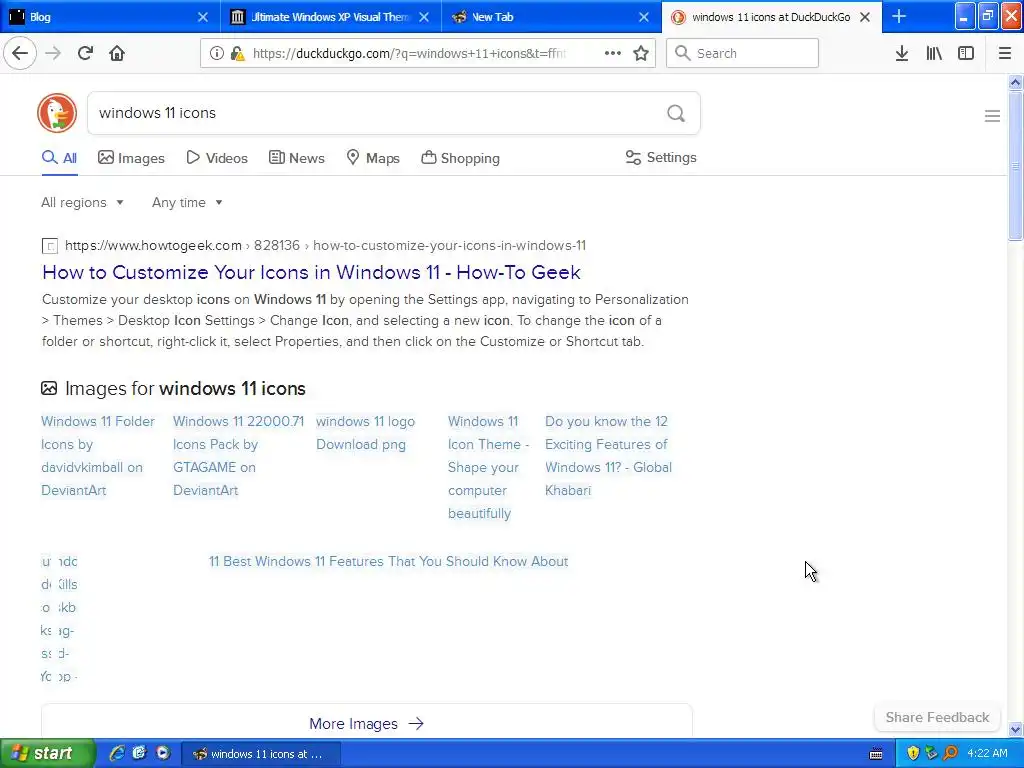Click the More Images button
Viewport: 1024px width, 768px height.
point(366,724)
